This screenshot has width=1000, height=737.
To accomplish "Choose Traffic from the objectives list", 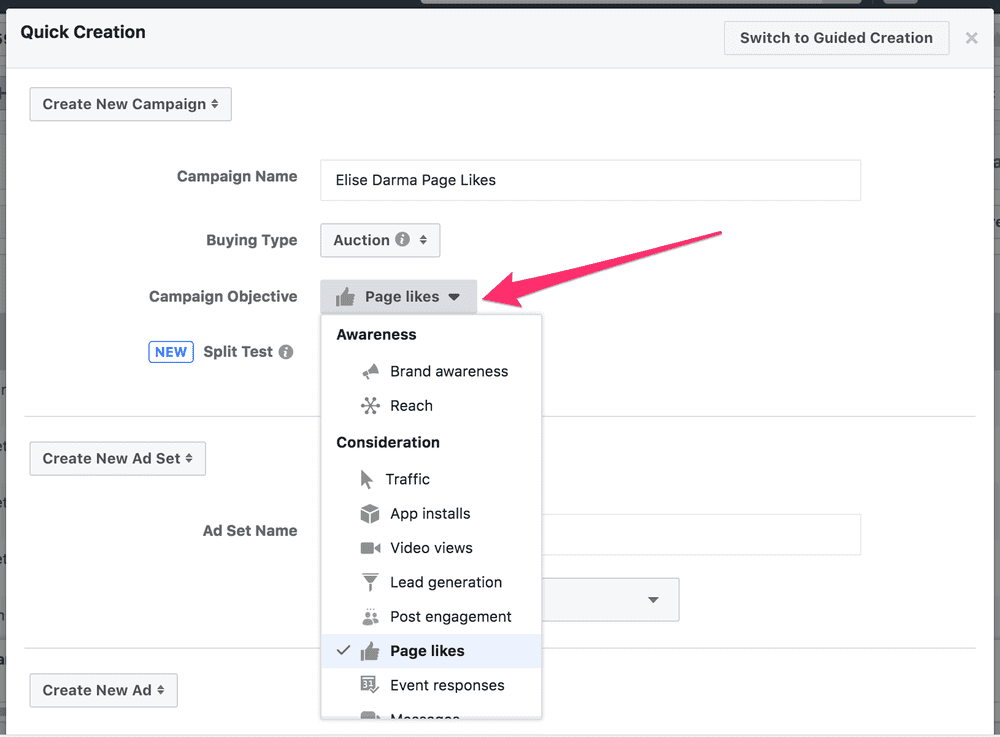I will click(431, 479).
